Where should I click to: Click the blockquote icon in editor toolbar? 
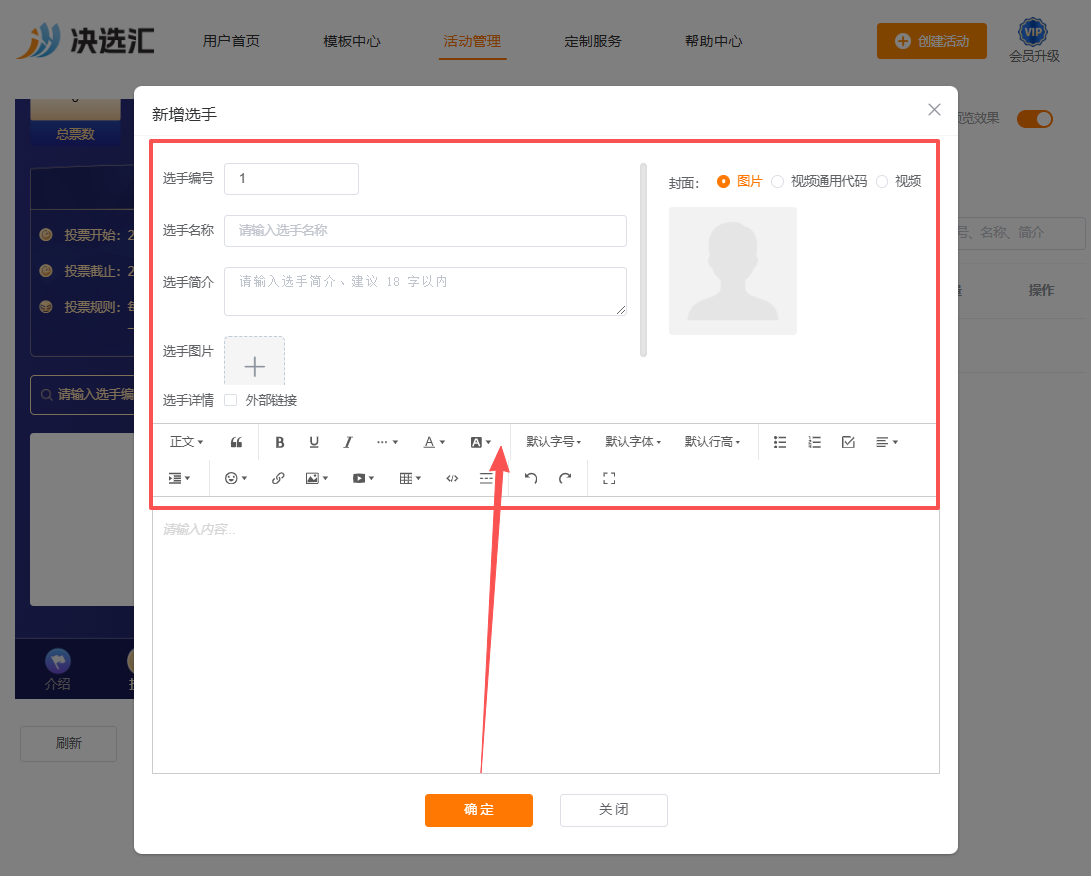pyautogui.click(x=237, y=442)
